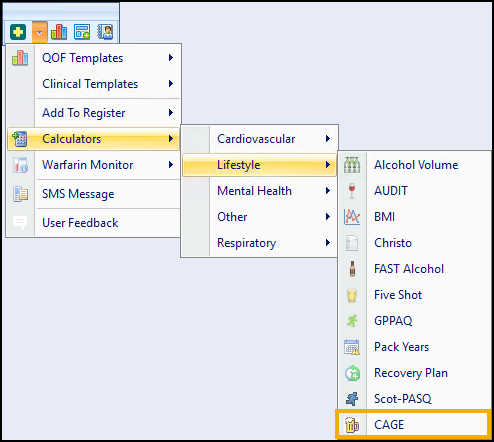Select the CAGE calculator entry

(413, 425)
